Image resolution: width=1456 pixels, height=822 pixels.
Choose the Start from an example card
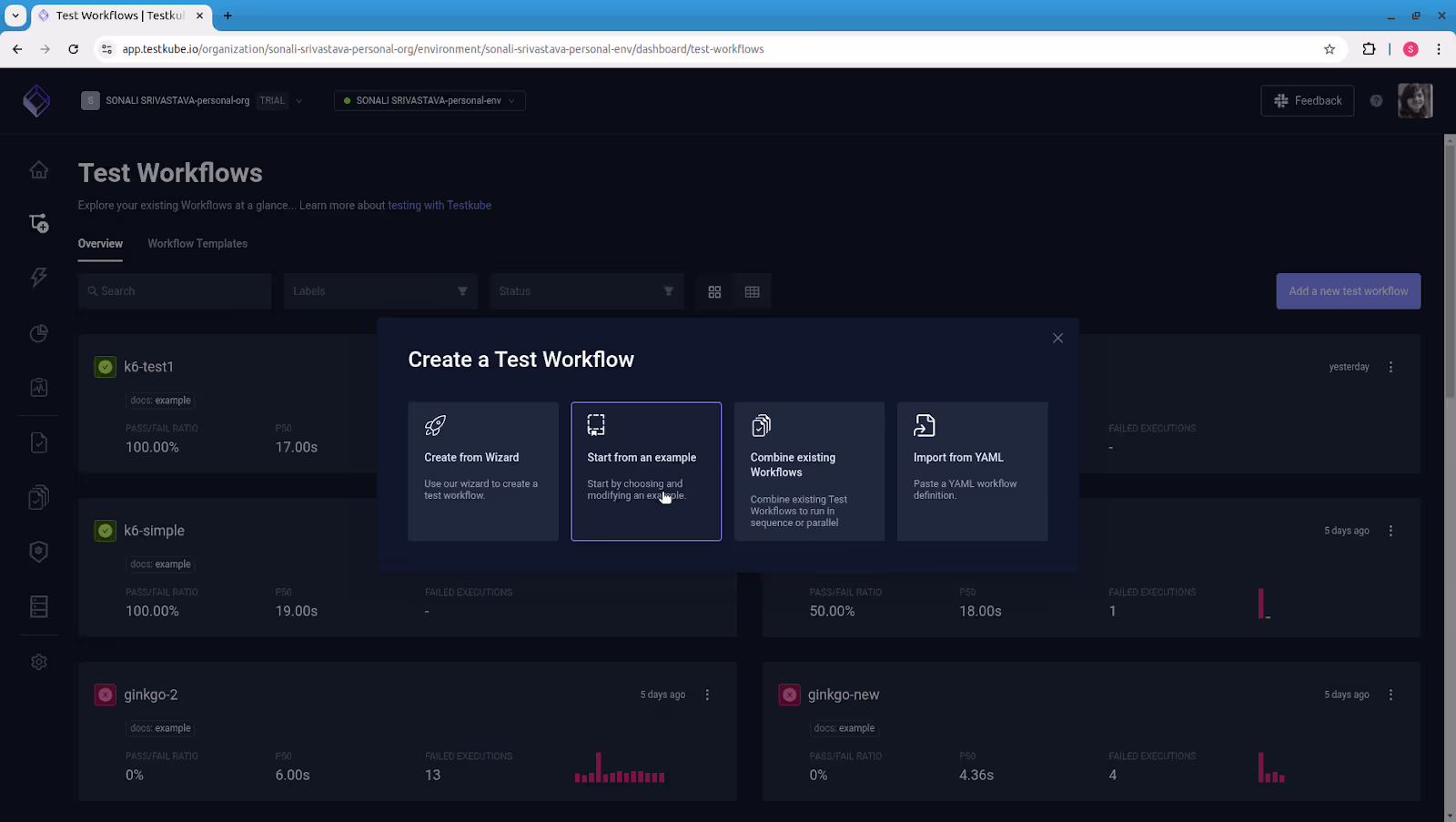pyautogui.click(x=646, y=472)
